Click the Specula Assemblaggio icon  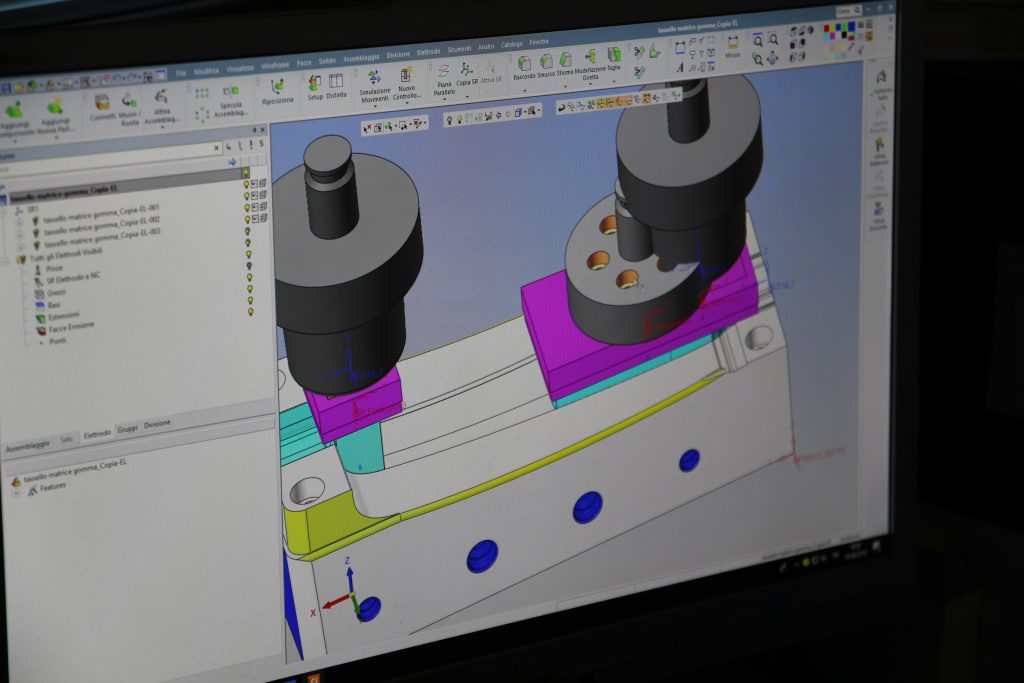(231, 91)
